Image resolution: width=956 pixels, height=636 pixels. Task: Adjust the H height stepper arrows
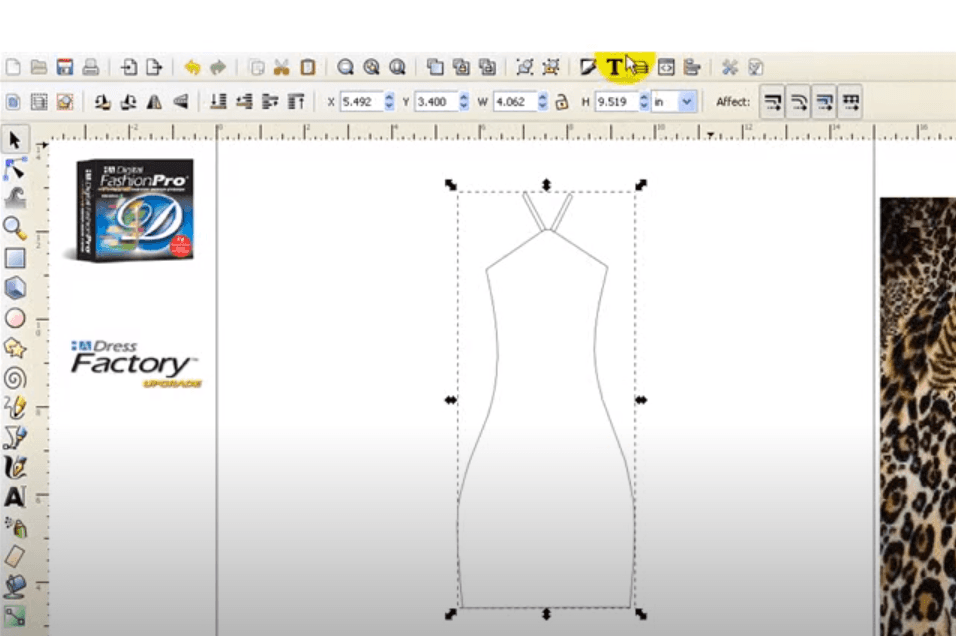tap(643, 102)
